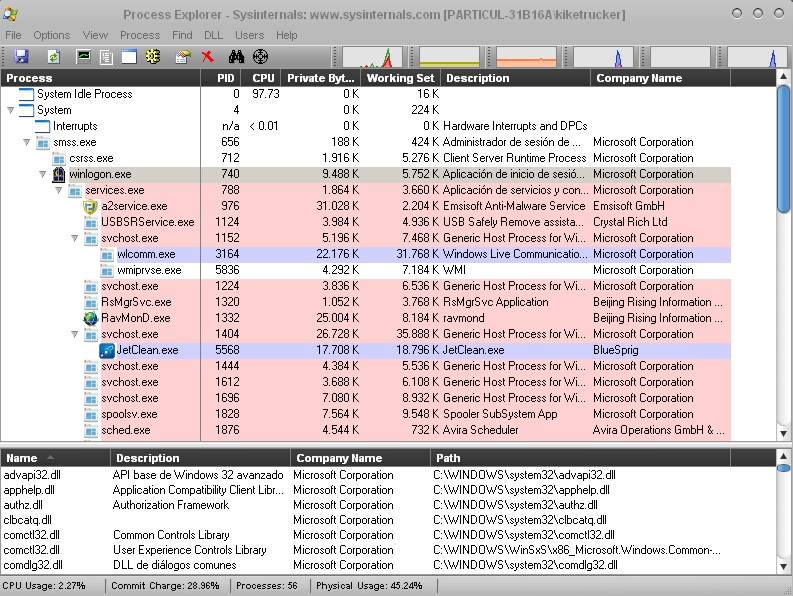
Task: Click the process list scroll down arrow
Action: pos(783,433)
